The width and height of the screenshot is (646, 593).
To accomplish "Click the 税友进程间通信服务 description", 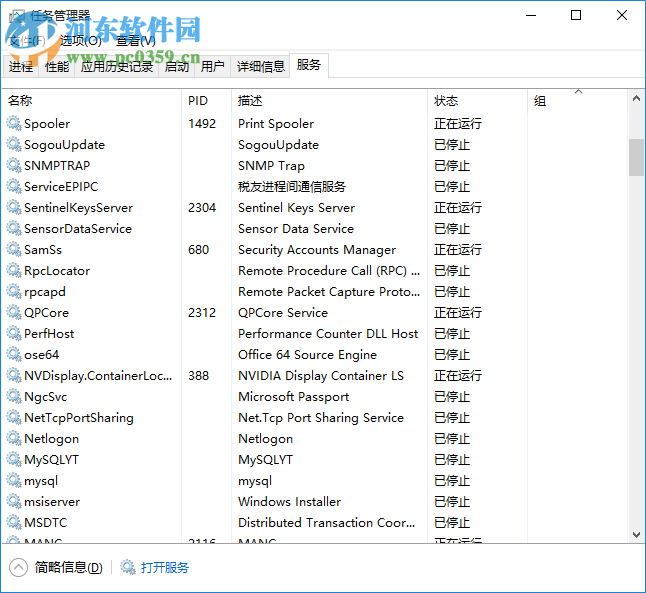I will coord(292,187).
